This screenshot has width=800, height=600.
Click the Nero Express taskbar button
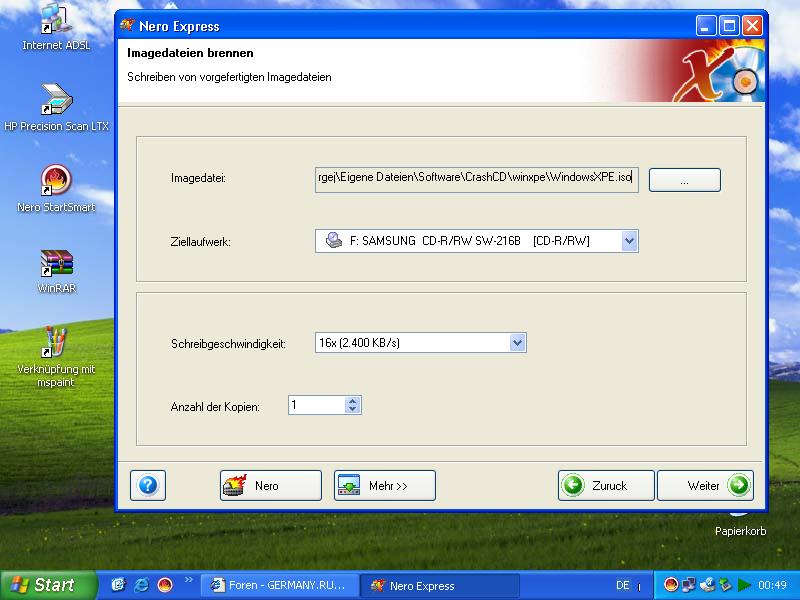pyautogui.click(x=440, y=585)
